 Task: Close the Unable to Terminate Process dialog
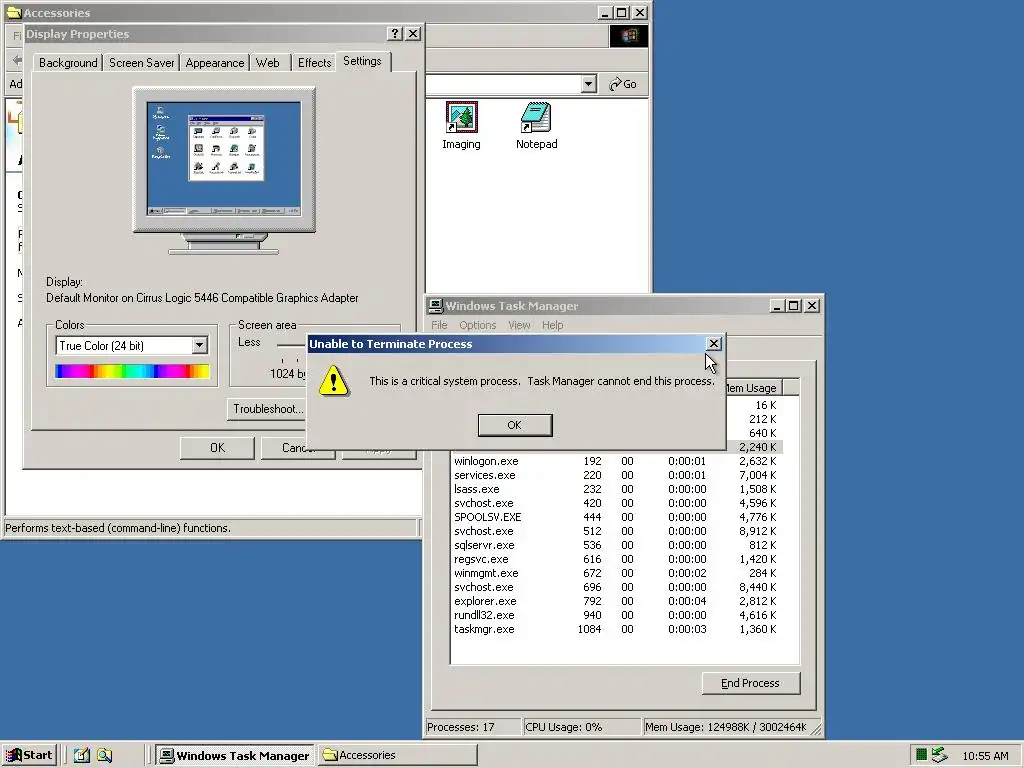(x=714, y=344)
